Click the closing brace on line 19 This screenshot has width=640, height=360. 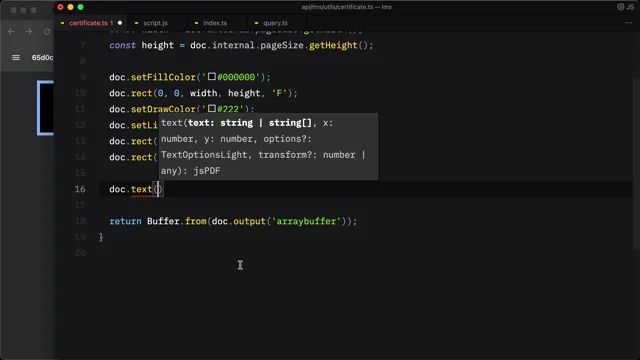click(101, 237)
